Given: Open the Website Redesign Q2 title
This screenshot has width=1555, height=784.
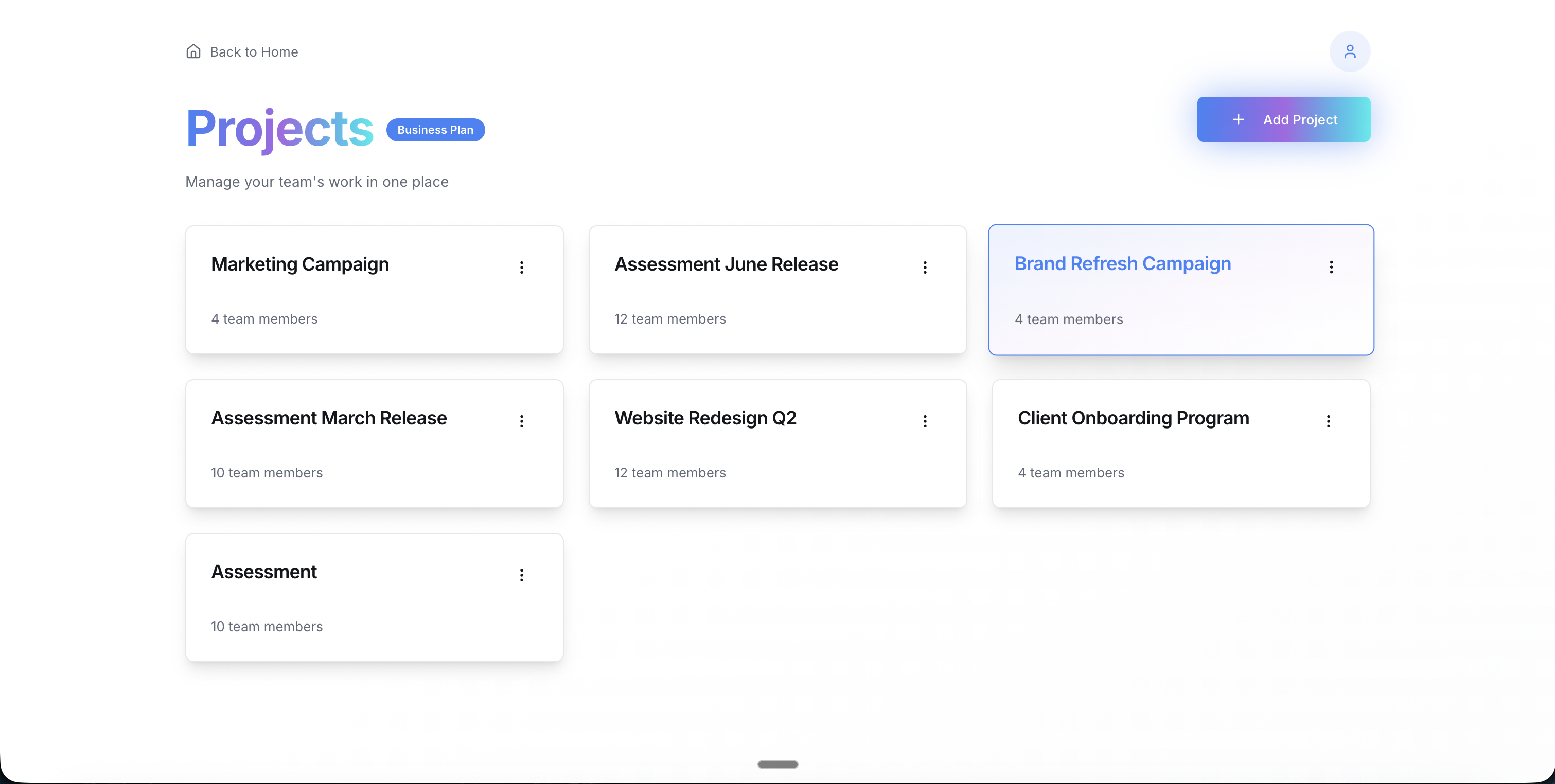Looking at the screenshot, I should 705,418.
